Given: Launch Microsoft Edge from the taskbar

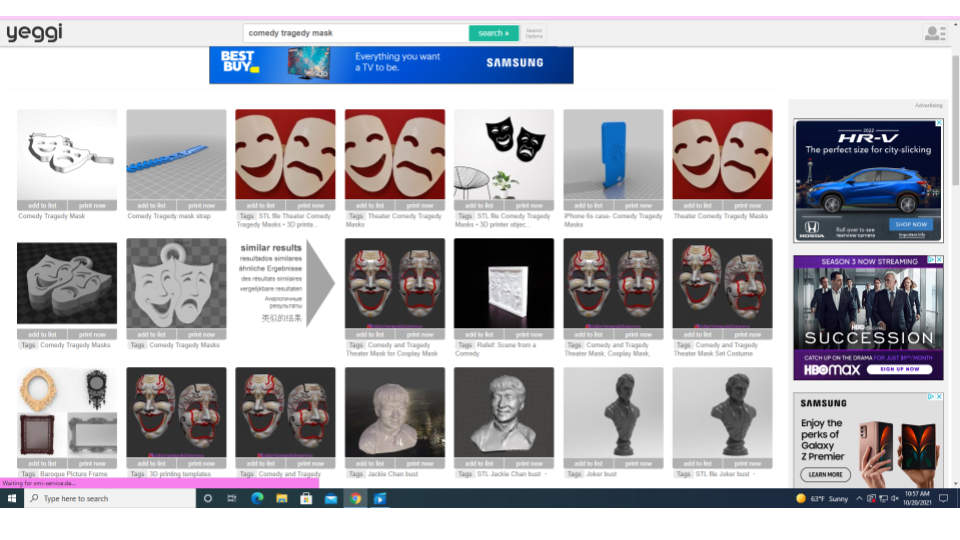Looking at the screenshot, I should click(257, 498).
